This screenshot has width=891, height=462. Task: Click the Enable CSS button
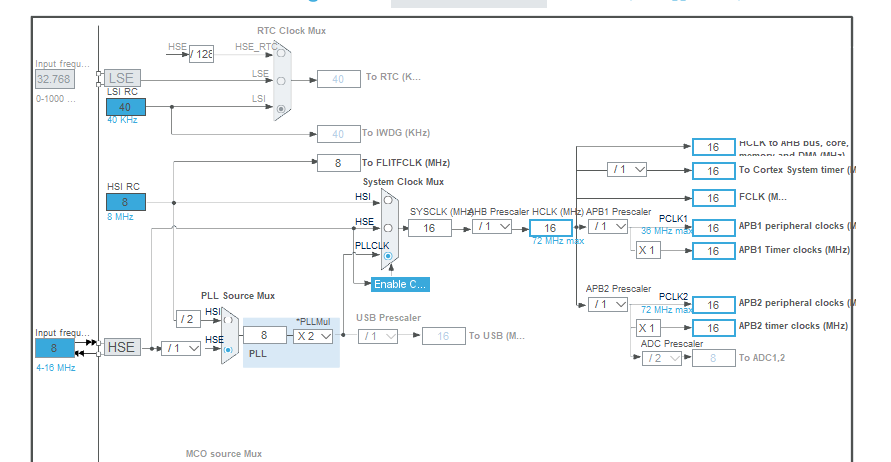(400, 284)
